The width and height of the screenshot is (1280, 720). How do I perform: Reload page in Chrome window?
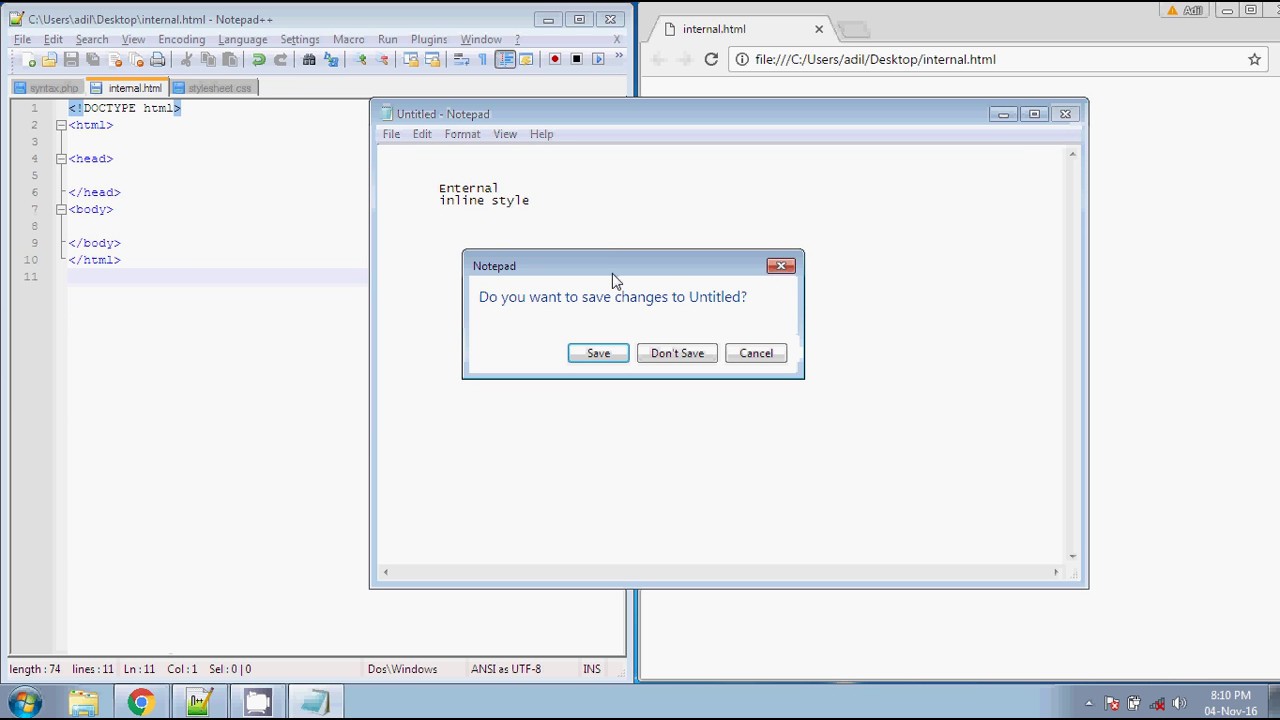(x=711, y=59)
